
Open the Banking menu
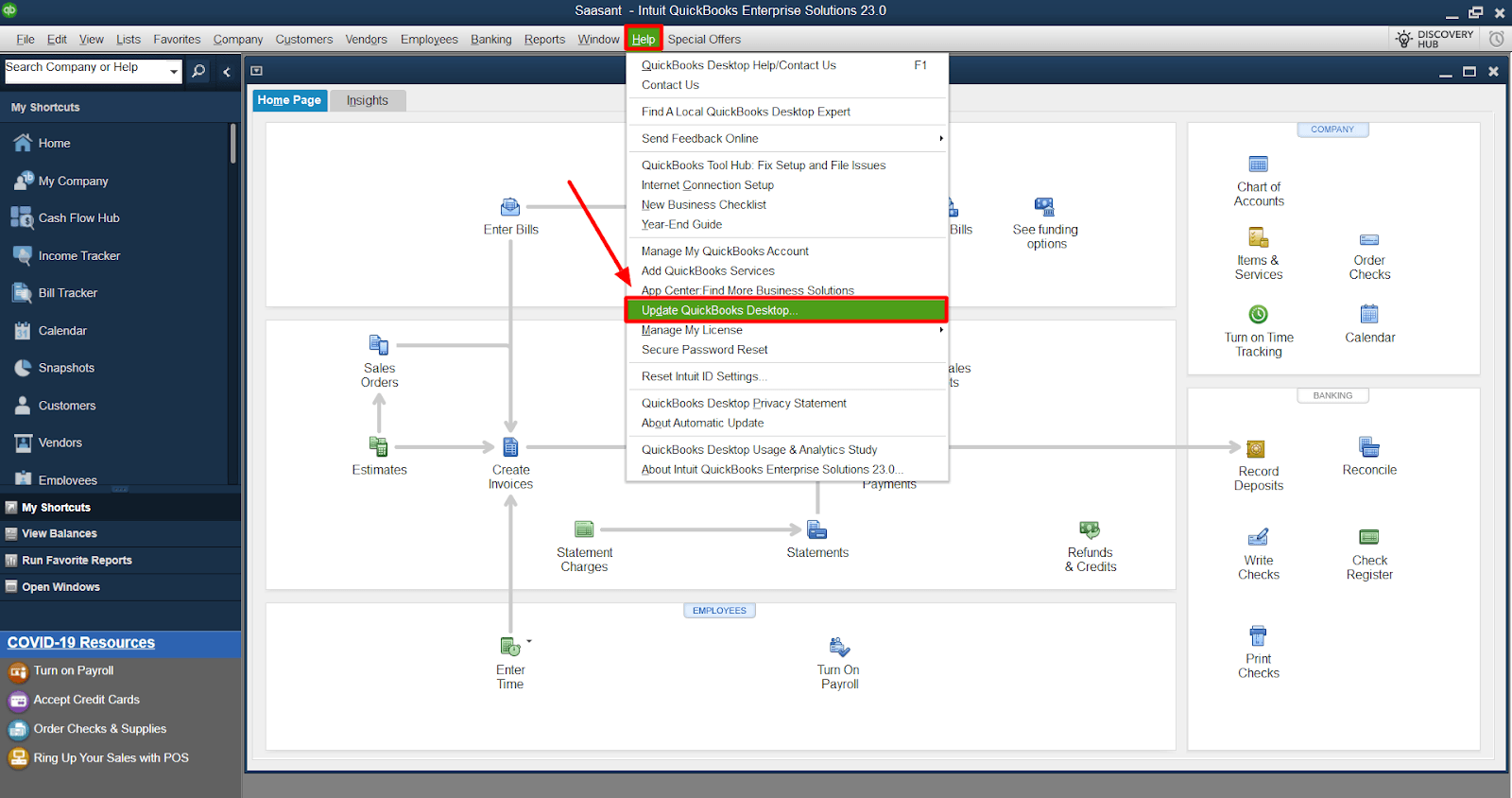pos(491,39)
